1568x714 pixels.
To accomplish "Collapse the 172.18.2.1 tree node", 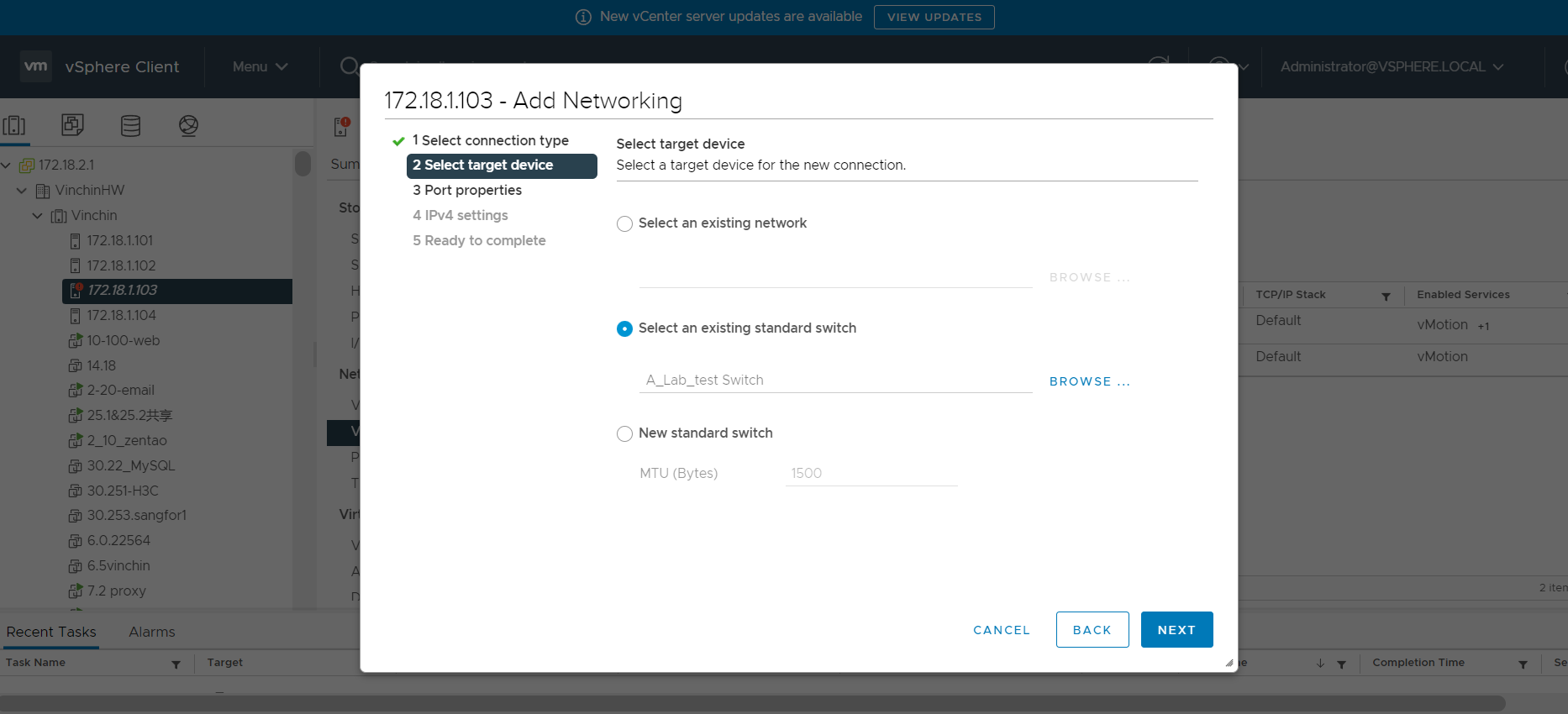I will tap(7, 165).
